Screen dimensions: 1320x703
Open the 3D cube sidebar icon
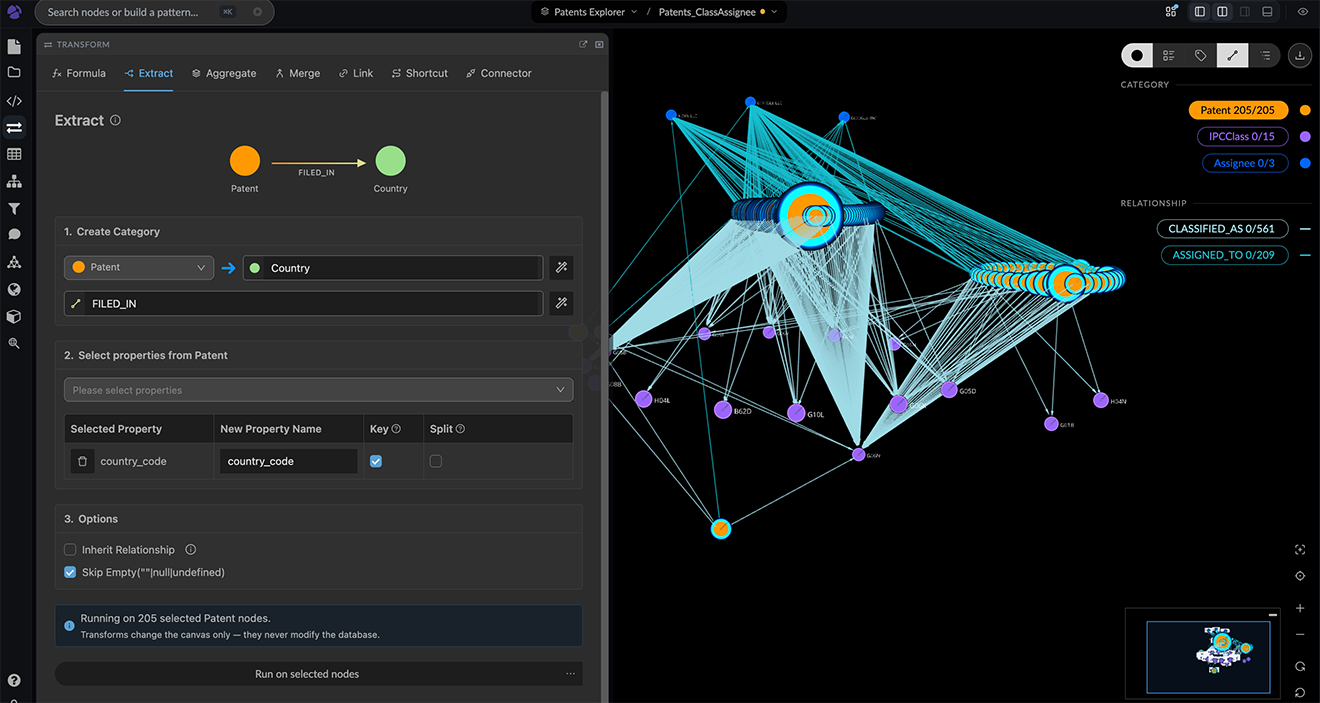click(x=14, y=316)
